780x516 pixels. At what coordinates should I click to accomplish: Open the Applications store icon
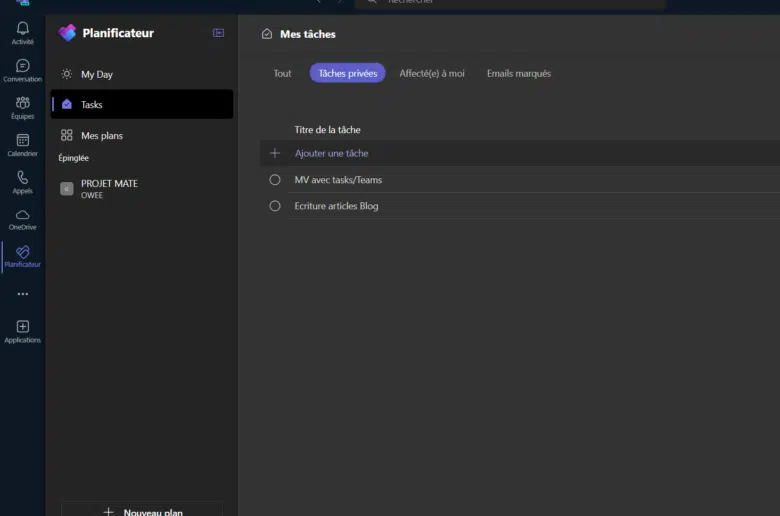[22, 327]
